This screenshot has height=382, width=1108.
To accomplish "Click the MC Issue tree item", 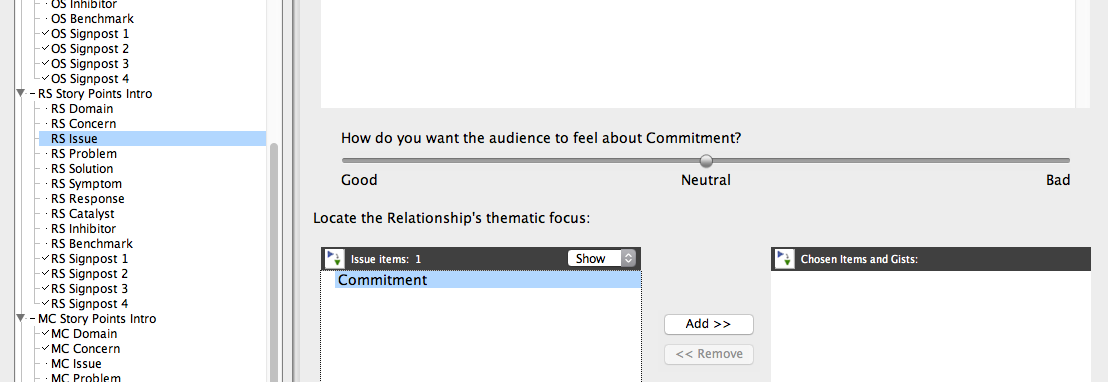I will pos(76,364).
